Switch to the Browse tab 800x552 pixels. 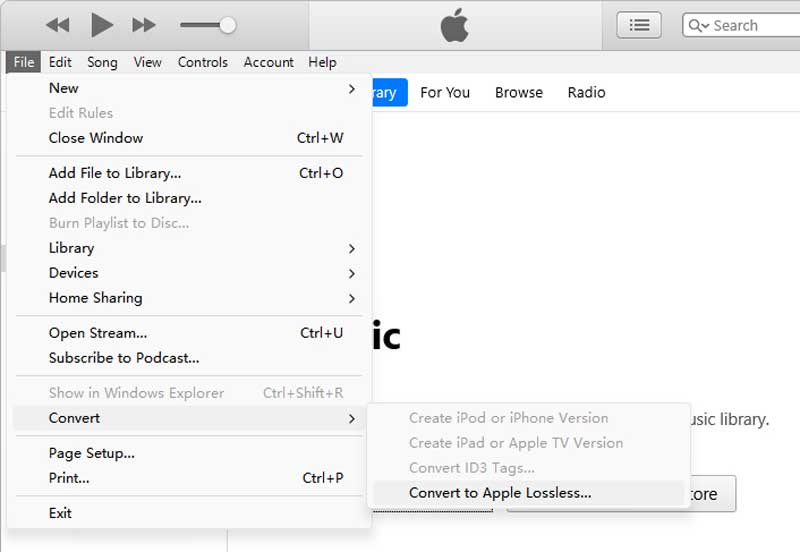coord(519,92)
